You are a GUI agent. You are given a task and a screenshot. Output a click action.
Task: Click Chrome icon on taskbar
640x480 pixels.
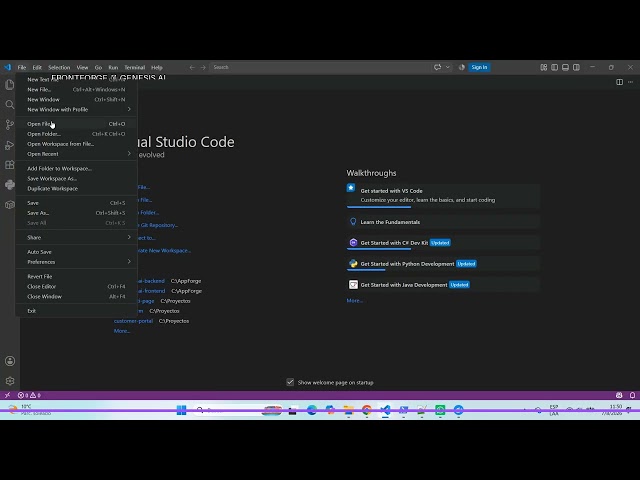[367, 410]
